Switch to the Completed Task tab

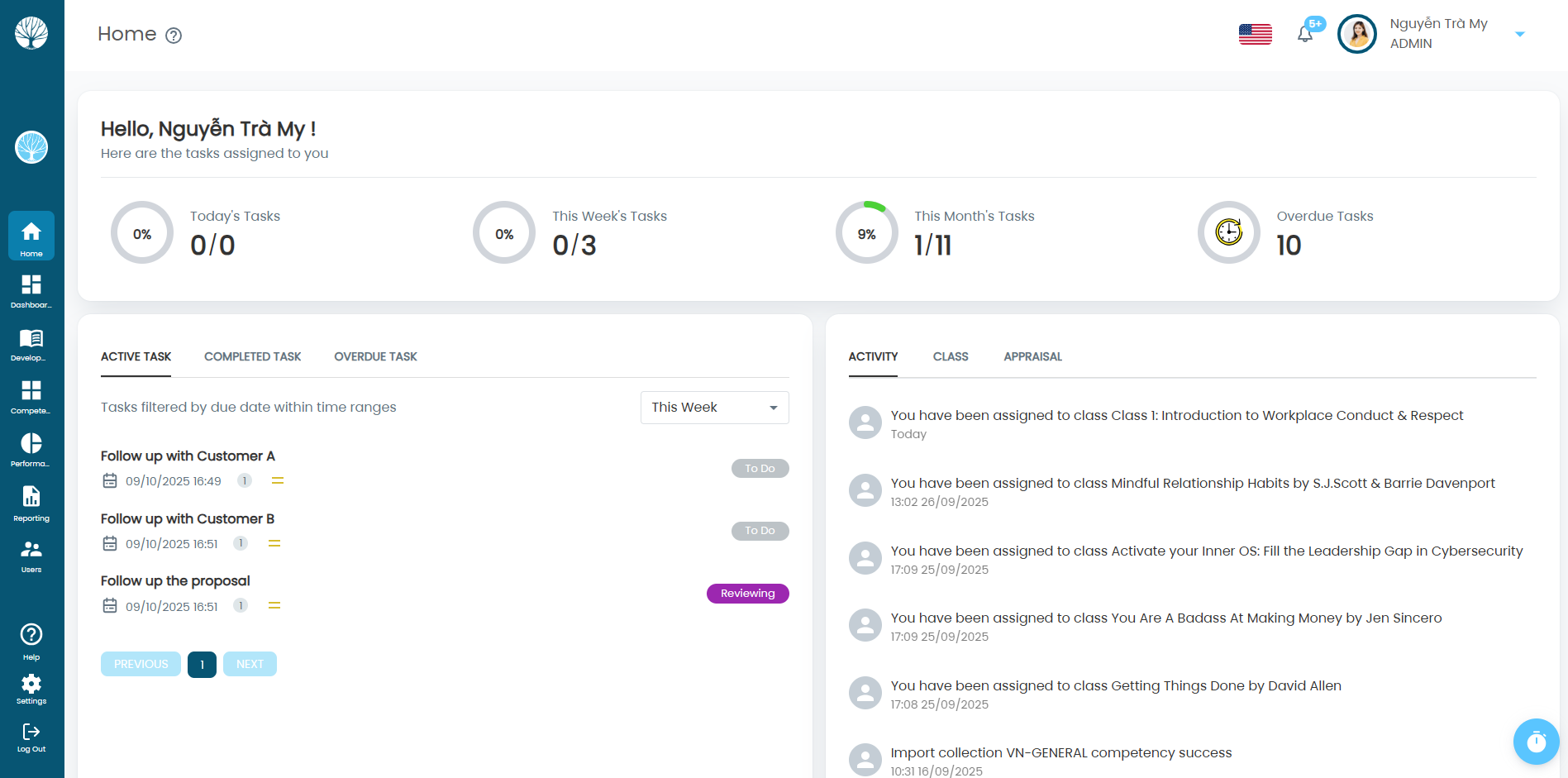pos(252,356)
